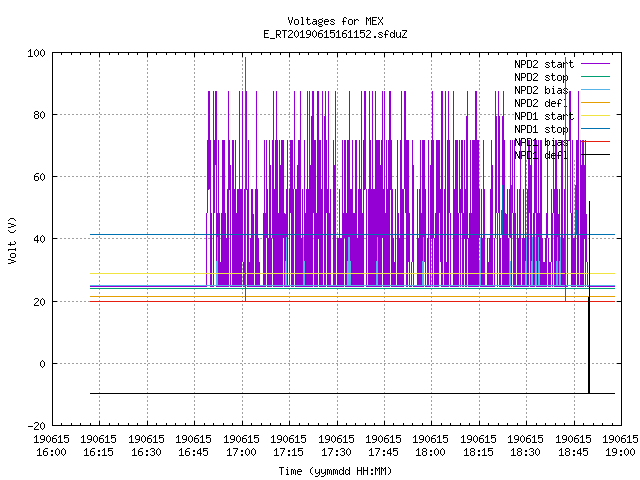Click the light blue NPD2 bias legend line
This screenshot has height=480, width=640.
pos(595,89)
